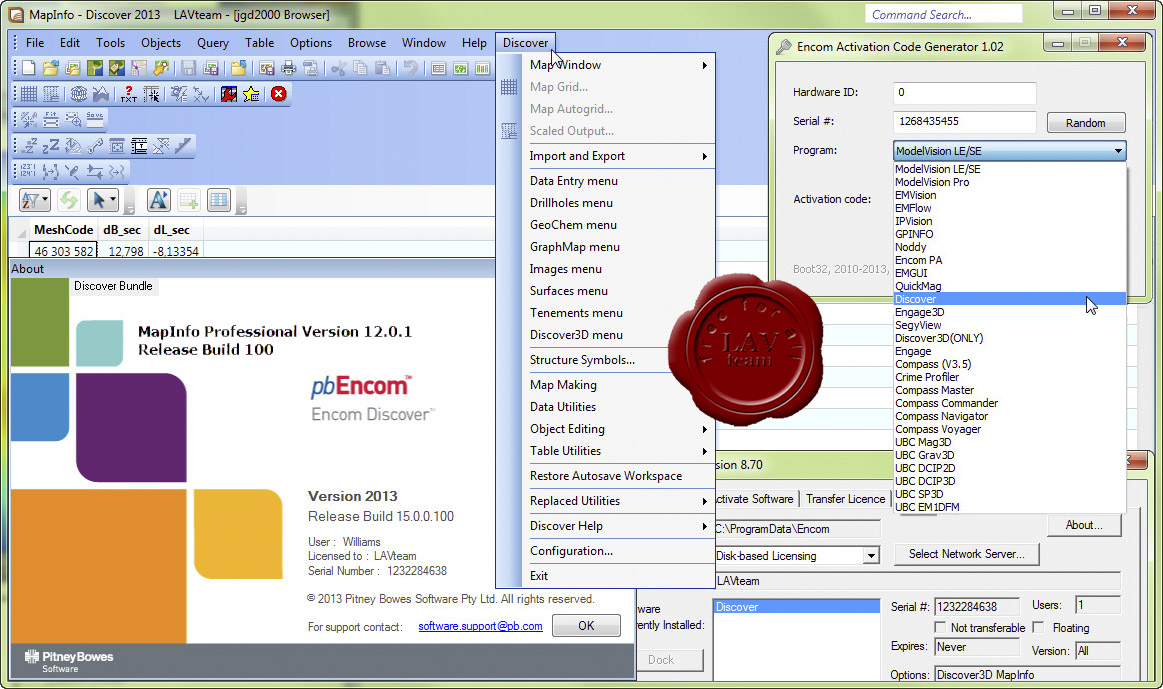Click the MeshCode column header
This screenshot has width=1163, height=689.
(x=63, y=230)
